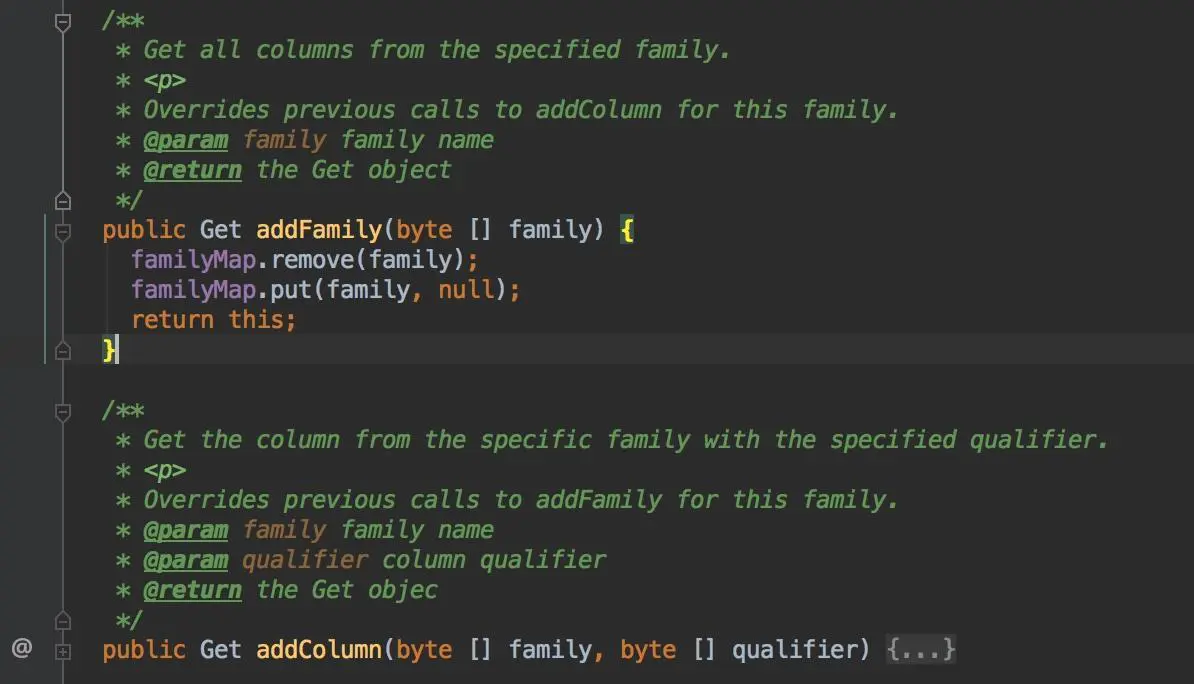Click fold end marker closing addColumn Javadoc
This screenshot has height=684, width=1194.
pos(63,621)
